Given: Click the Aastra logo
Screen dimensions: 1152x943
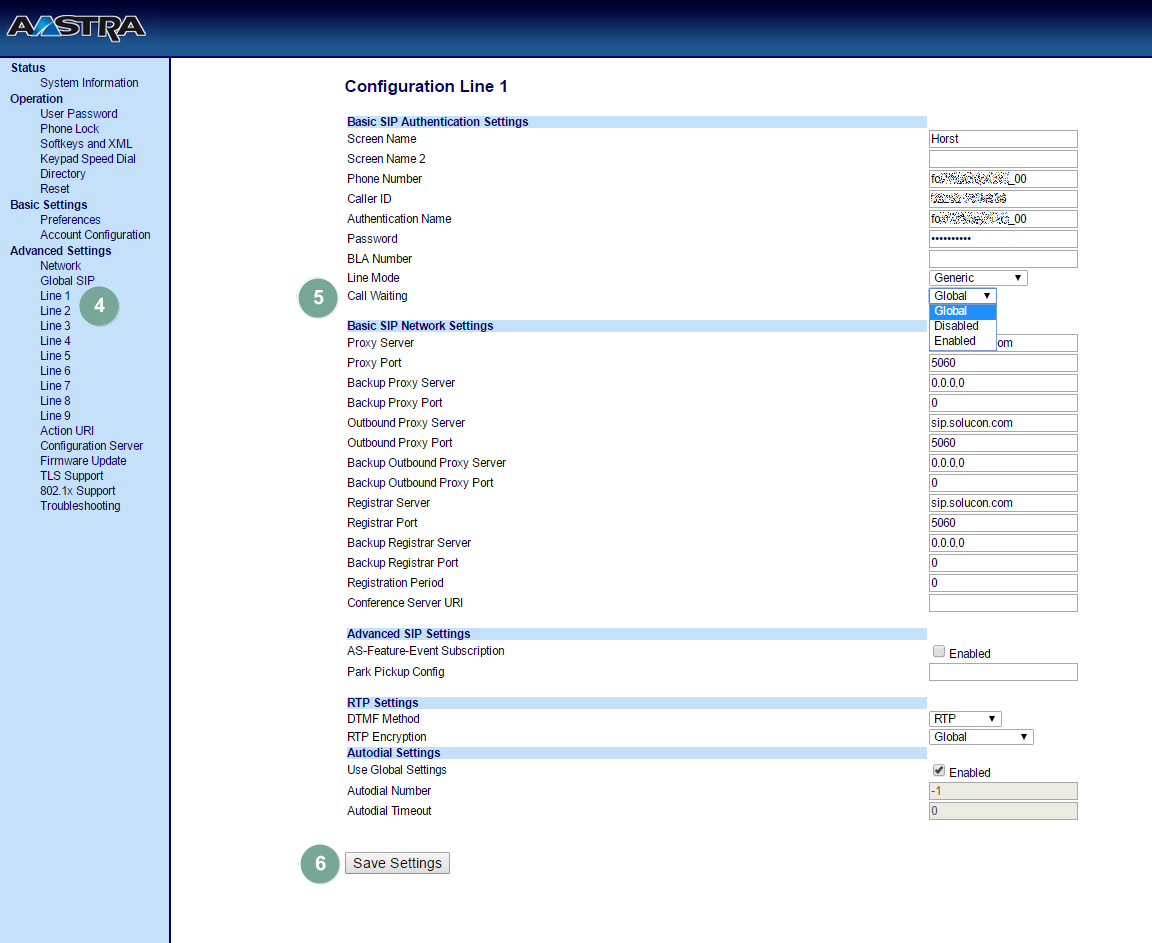Looking at the screenshot, I should click(x=76, y=28).
